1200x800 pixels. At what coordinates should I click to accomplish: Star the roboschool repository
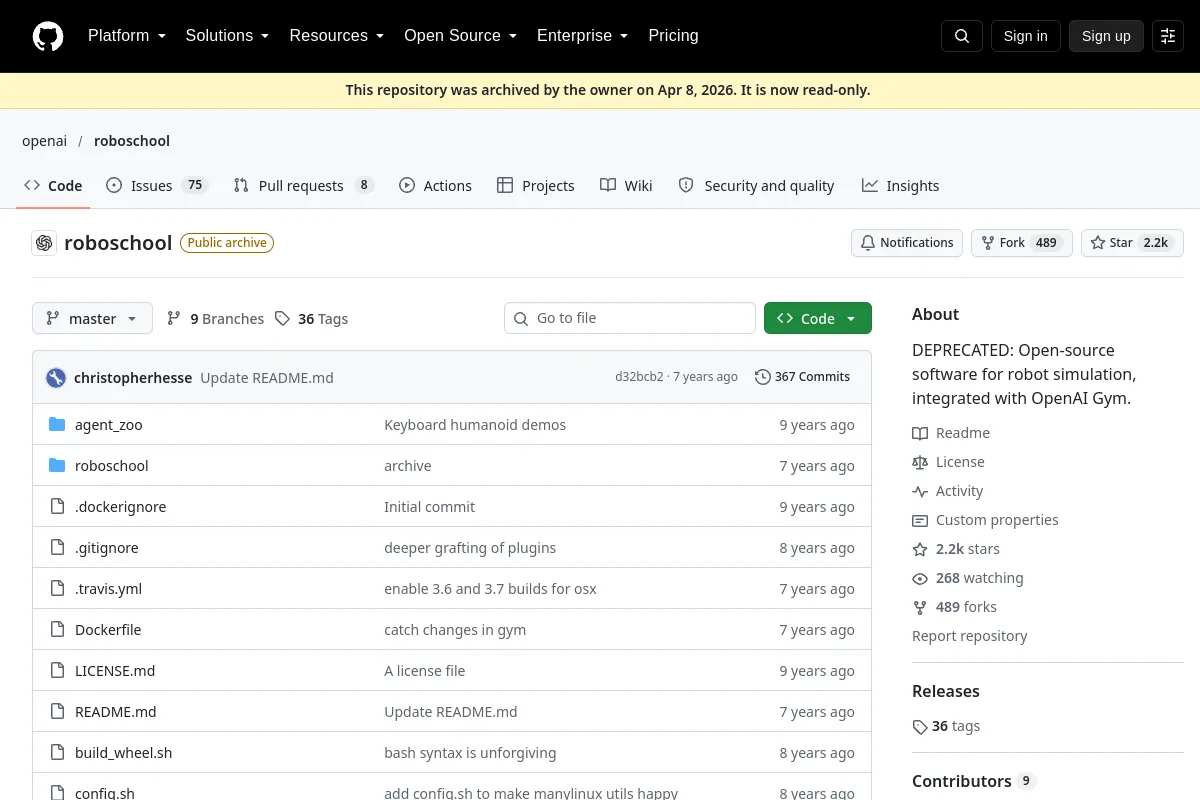[x=1132, y=243]
